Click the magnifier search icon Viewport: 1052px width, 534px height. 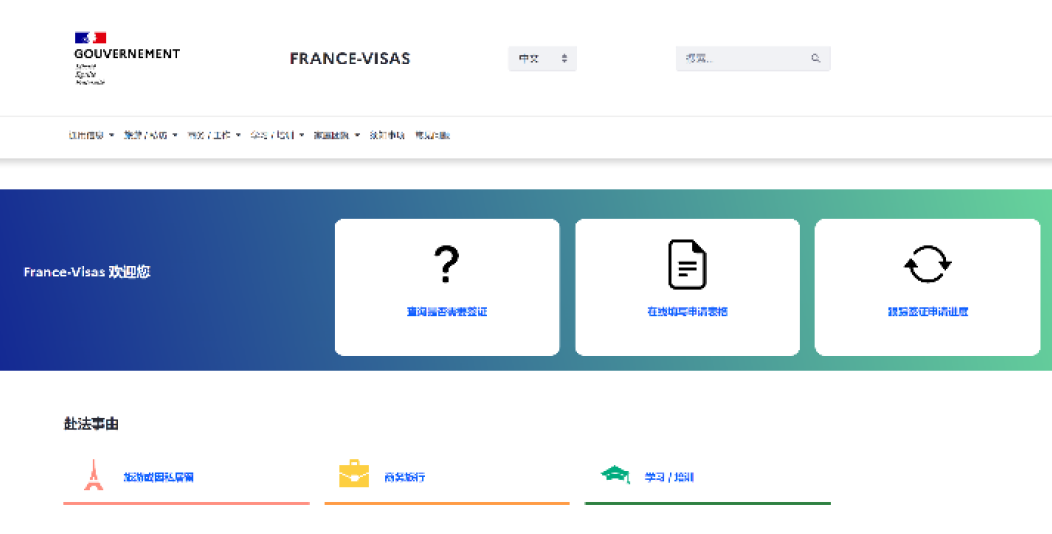click(816, 58)
